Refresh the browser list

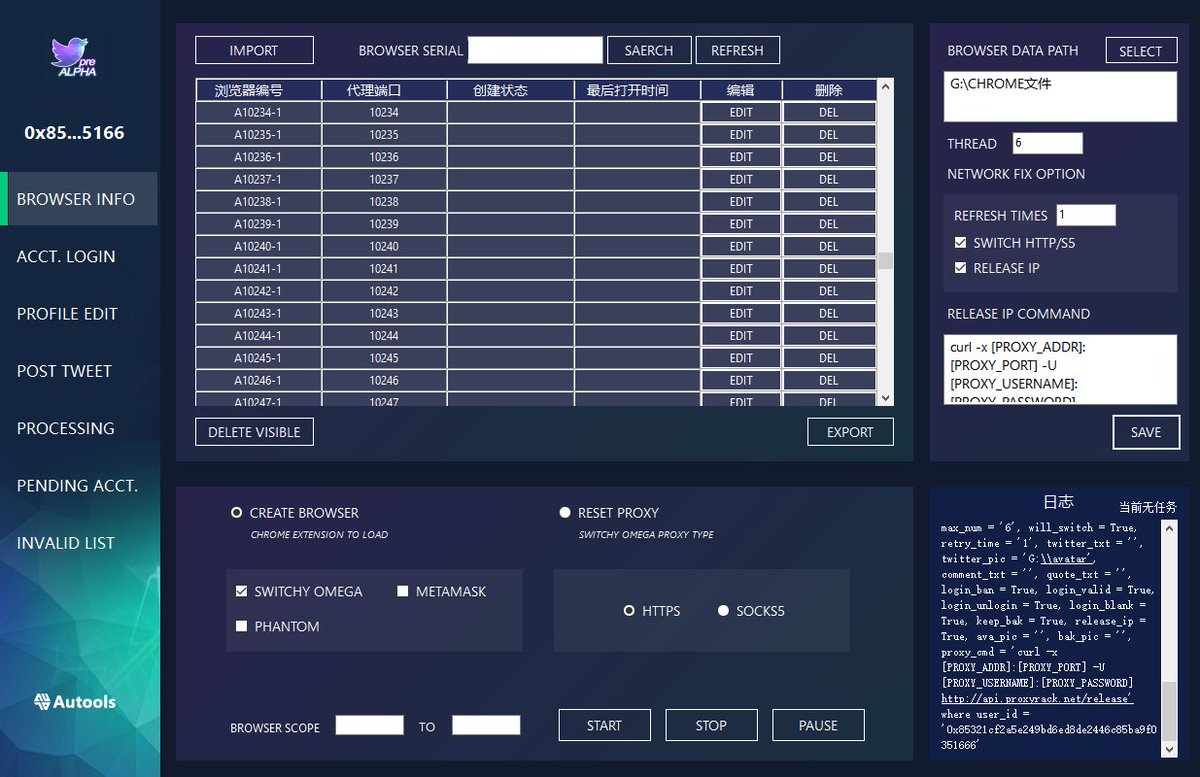[x=737, y=50]
